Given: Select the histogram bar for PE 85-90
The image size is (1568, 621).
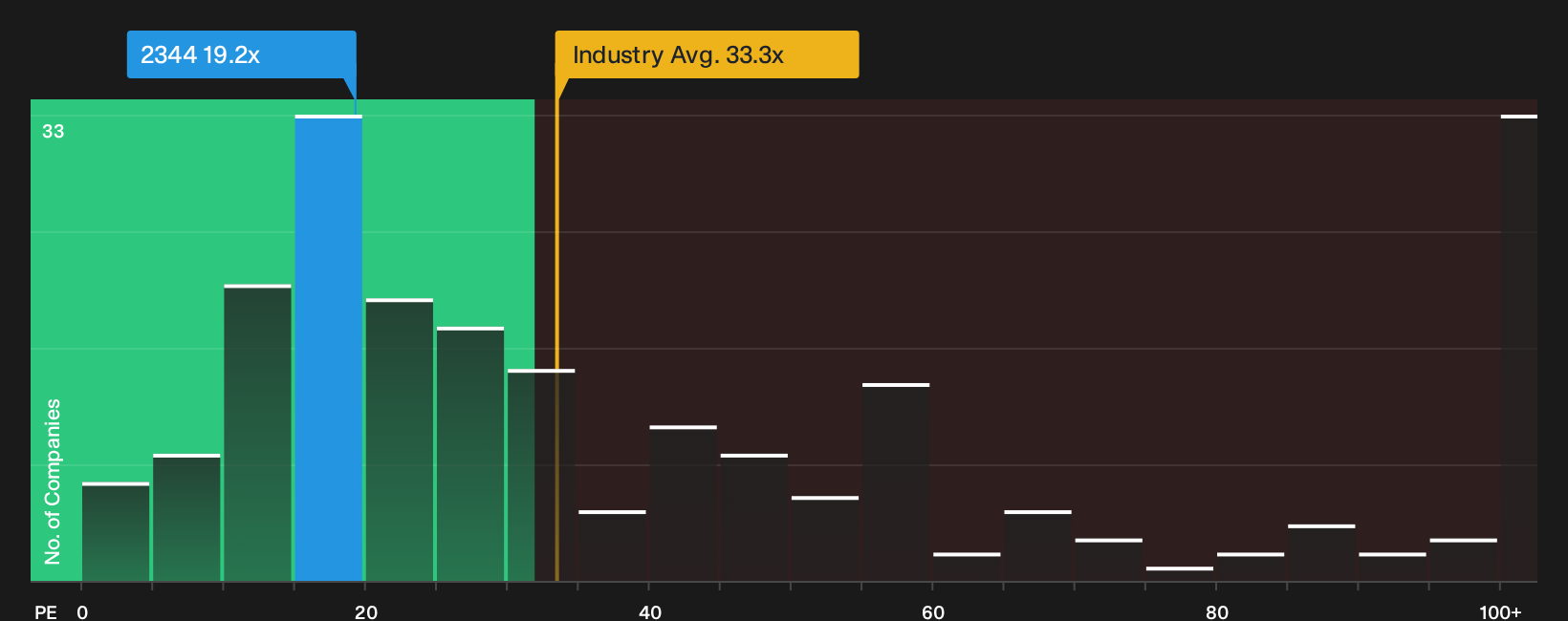Looking at the screenshot, I should click(1321, 553).
